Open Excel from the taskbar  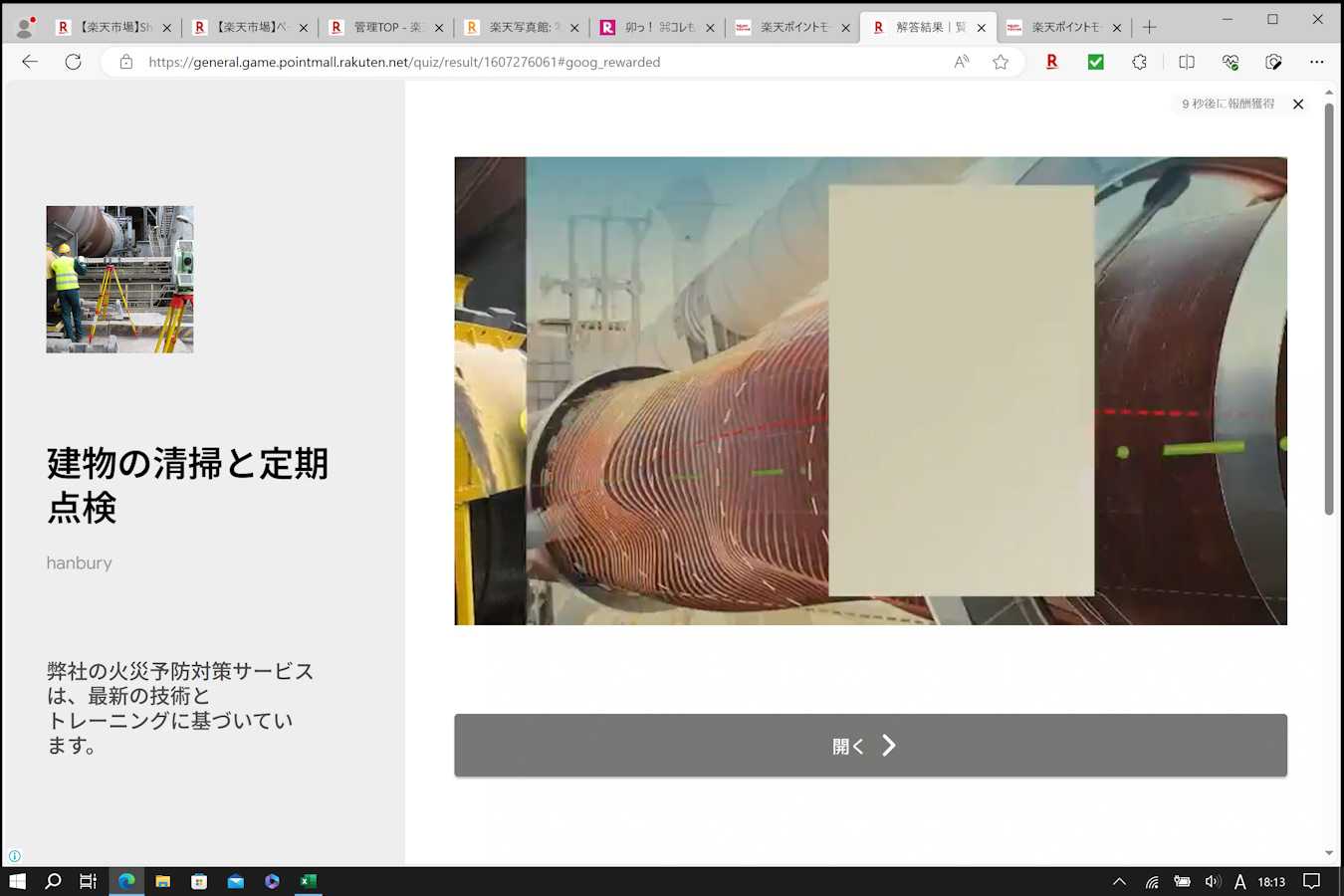click(309, 881)
